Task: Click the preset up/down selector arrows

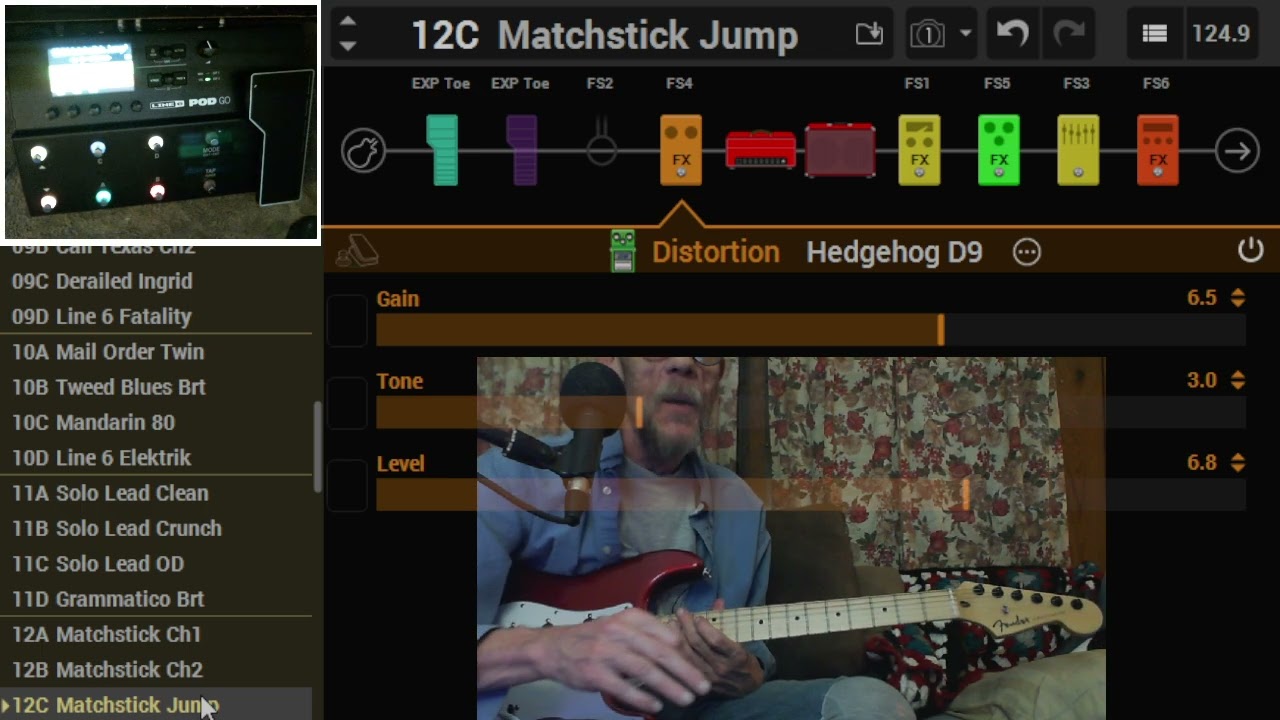Action: pos(347,33)
